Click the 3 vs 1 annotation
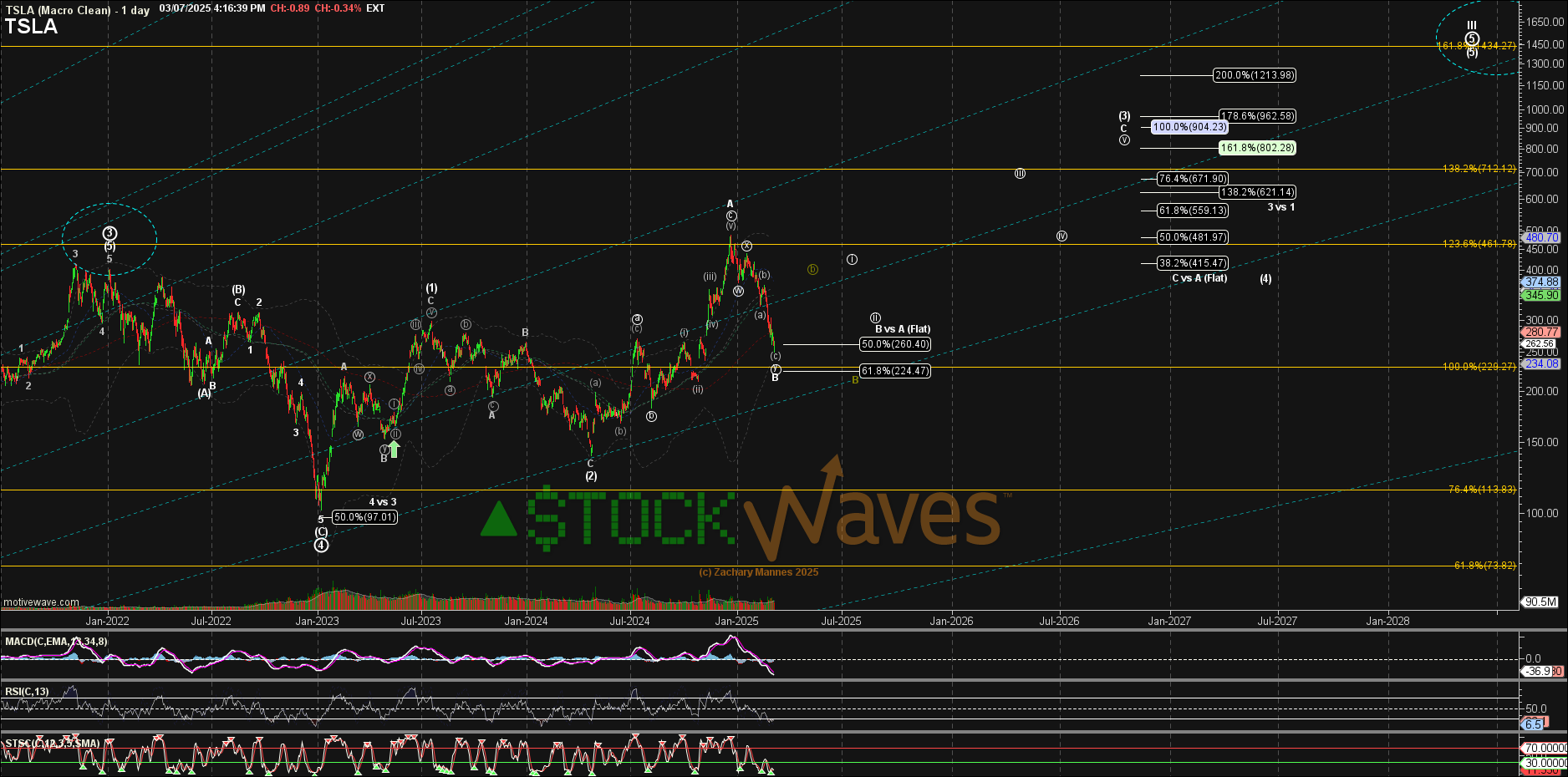 click(1280, 207)
